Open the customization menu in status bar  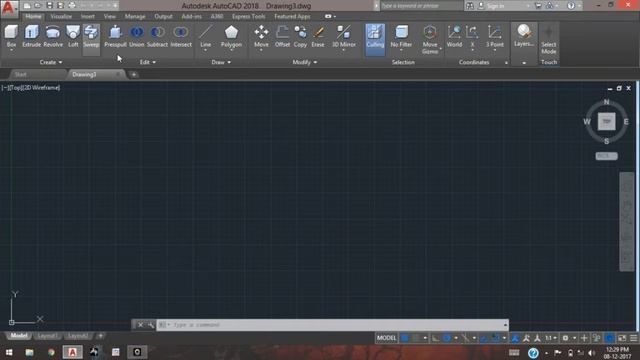point(633,338)
